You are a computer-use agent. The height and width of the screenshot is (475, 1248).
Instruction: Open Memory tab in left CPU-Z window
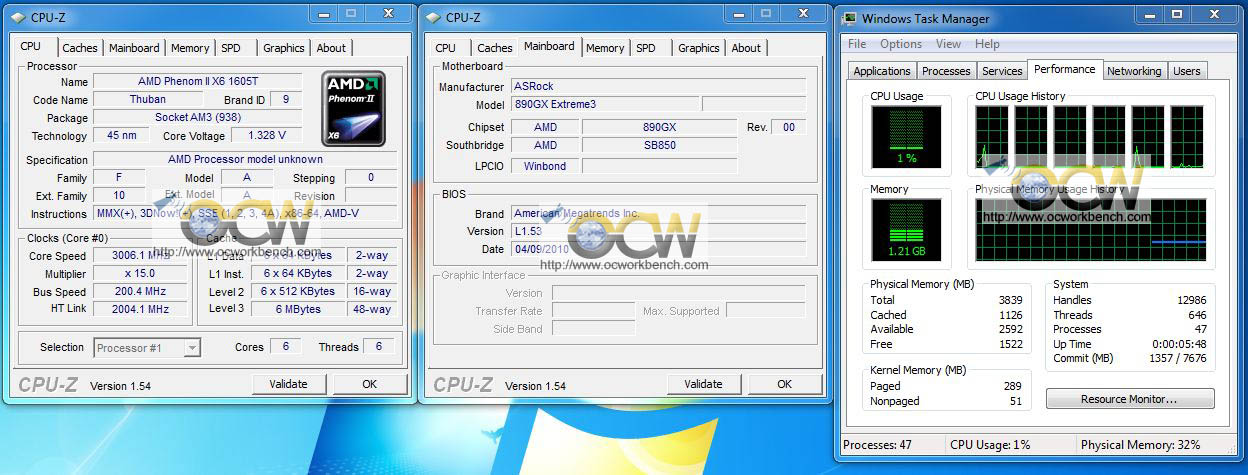pyautogui.click(x=190, y=48)
